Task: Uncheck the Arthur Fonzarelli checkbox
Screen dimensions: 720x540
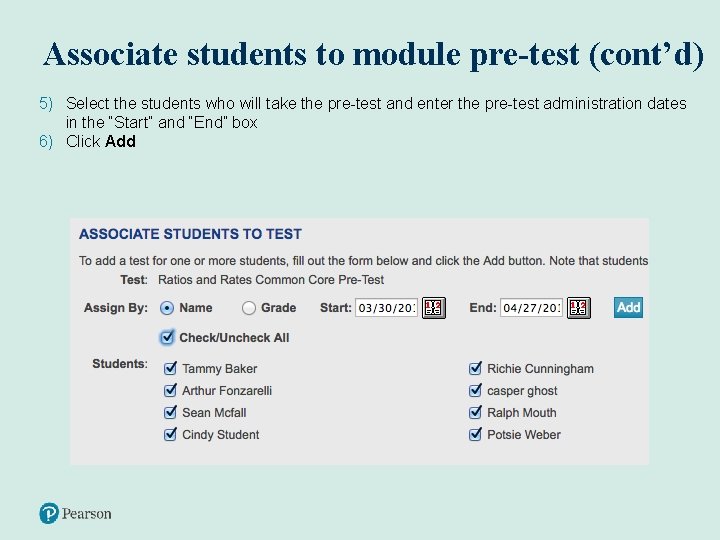Action: [x=171, y=390]
